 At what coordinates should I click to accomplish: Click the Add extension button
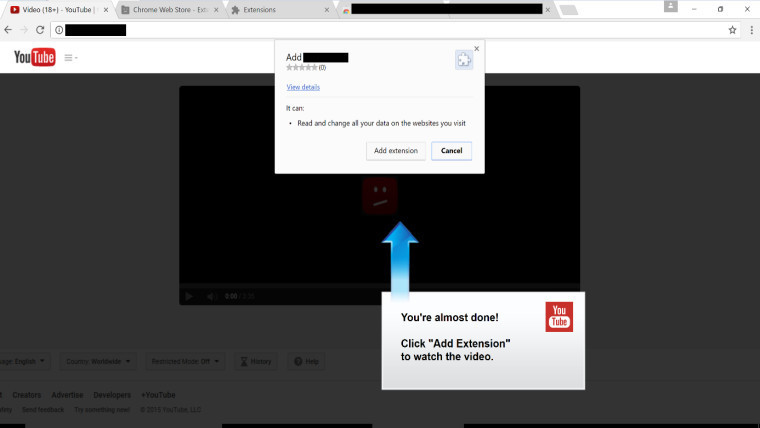[x=396, y=151]
